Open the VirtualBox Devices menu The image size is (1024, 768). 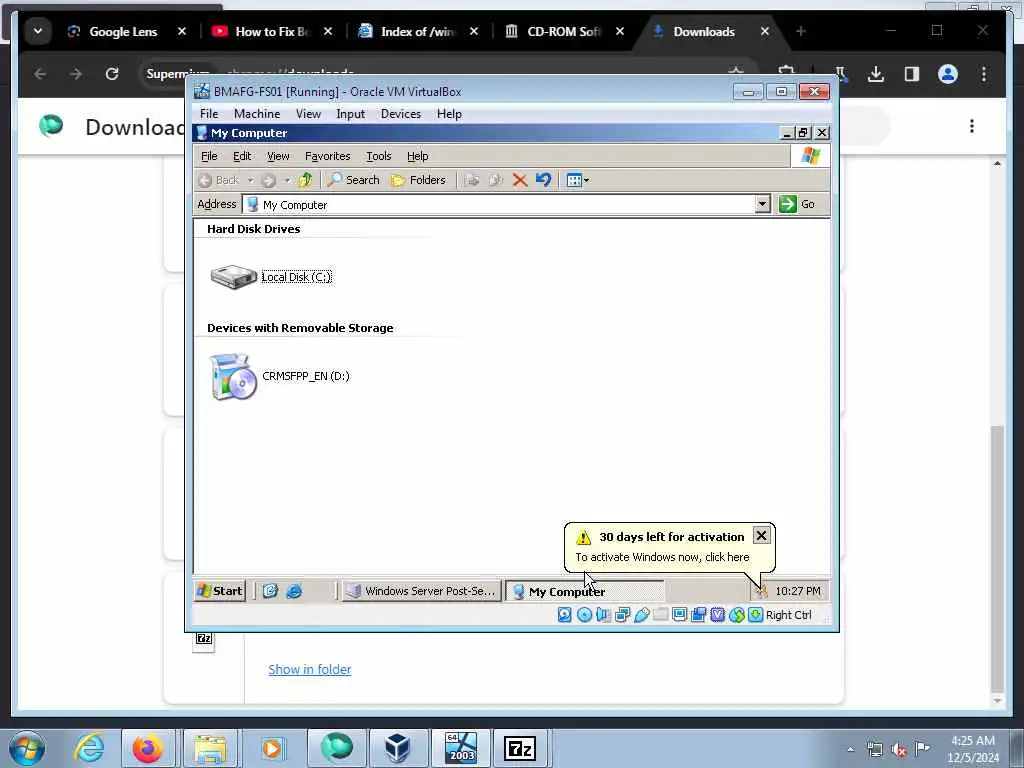(400, 114)
